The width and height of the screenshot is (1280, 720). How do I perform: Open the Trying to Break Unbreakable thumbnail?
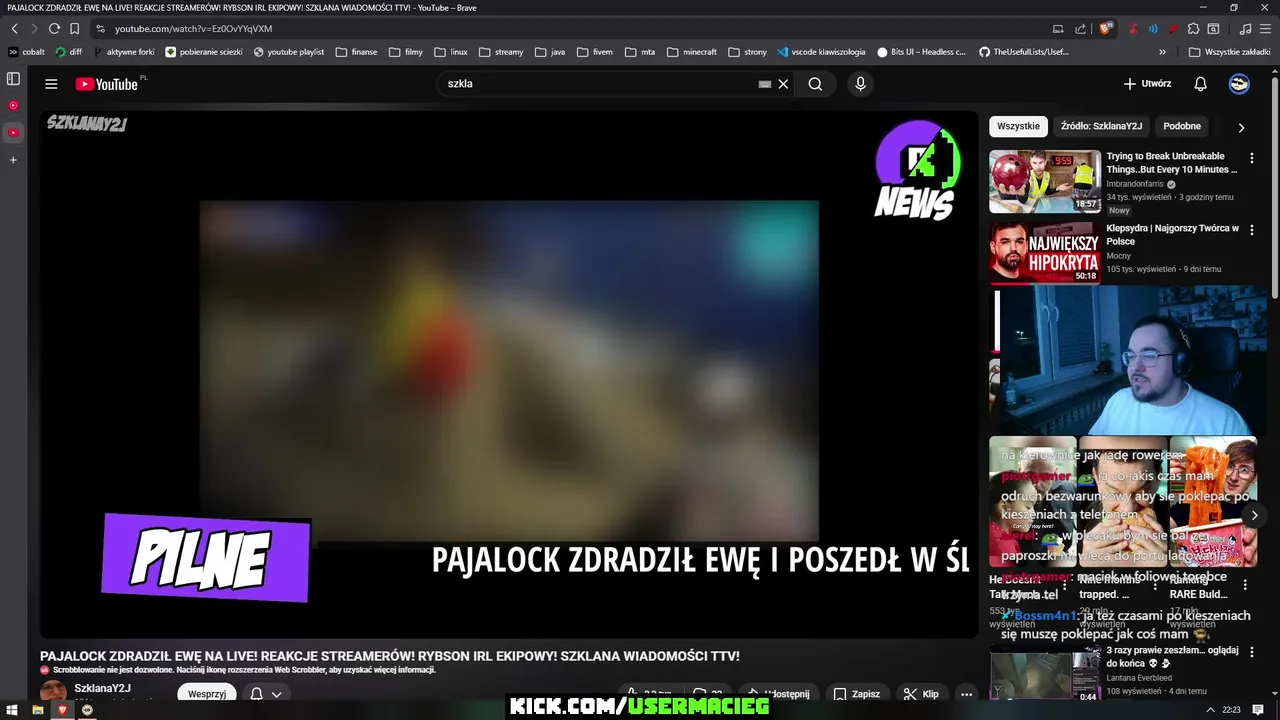[x=1045, y=181]
